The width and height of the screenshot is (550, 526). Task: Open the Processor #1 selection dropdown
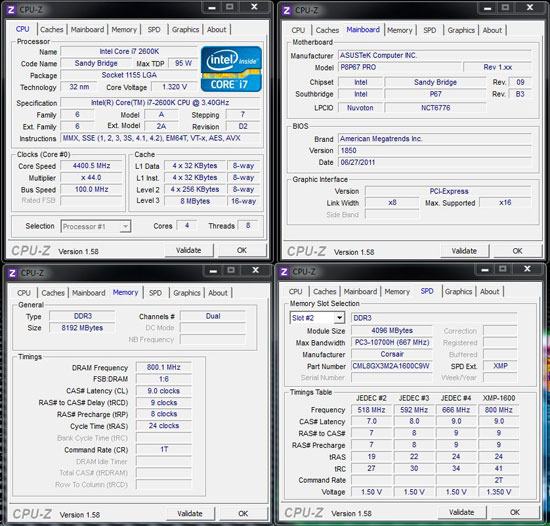tap(96, 227)
